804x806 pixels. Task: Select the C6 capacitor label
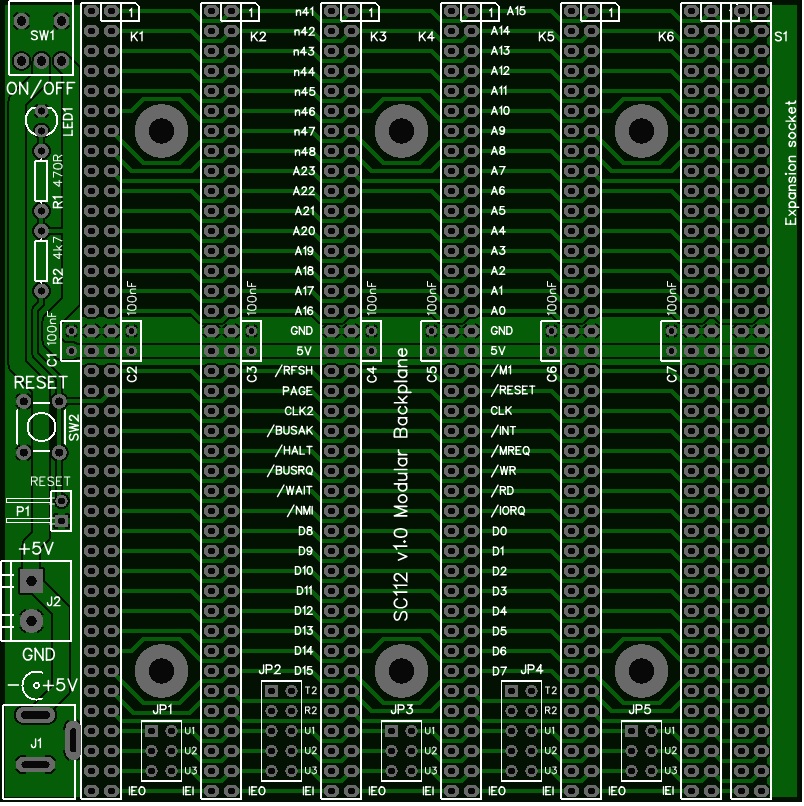coord(552,374)
